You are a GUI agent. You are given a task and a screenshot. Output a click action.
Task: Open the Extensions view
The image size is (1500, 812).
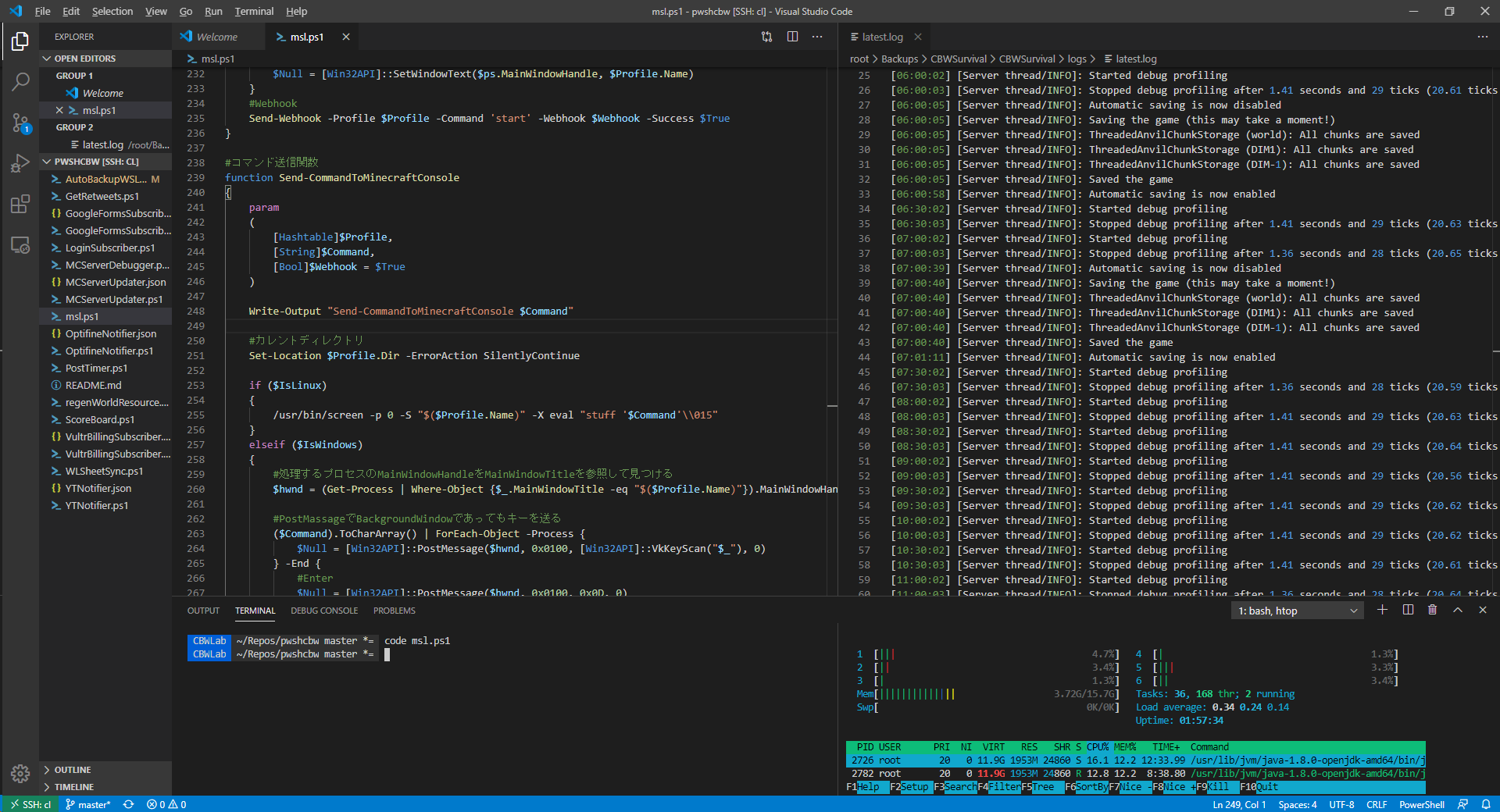(20, 205)
